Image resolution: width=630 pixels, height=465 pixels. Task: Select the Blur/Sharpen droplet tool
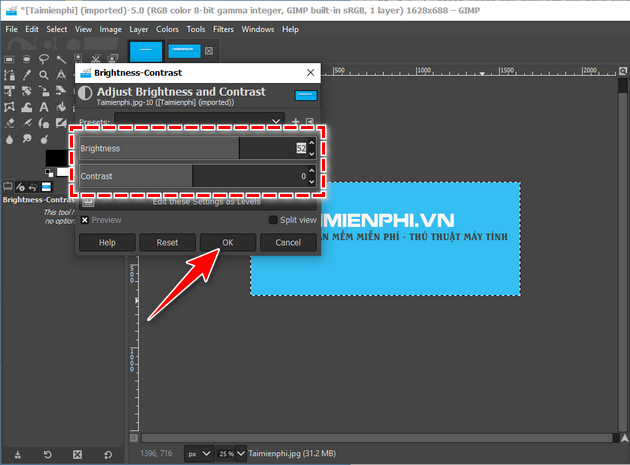tap(9, 139)
